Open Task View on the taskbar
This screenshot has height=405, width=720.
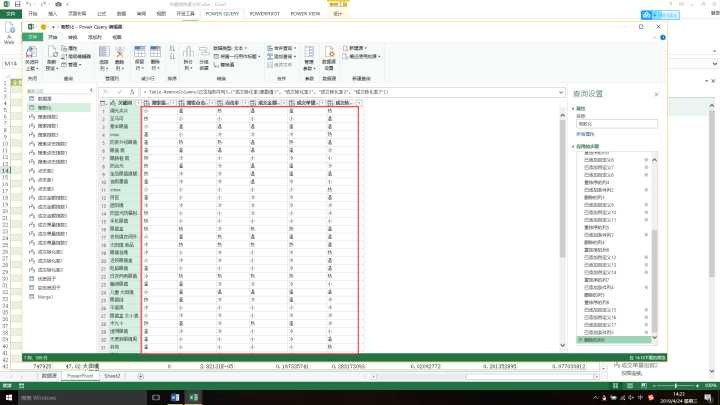click(156, 398)
